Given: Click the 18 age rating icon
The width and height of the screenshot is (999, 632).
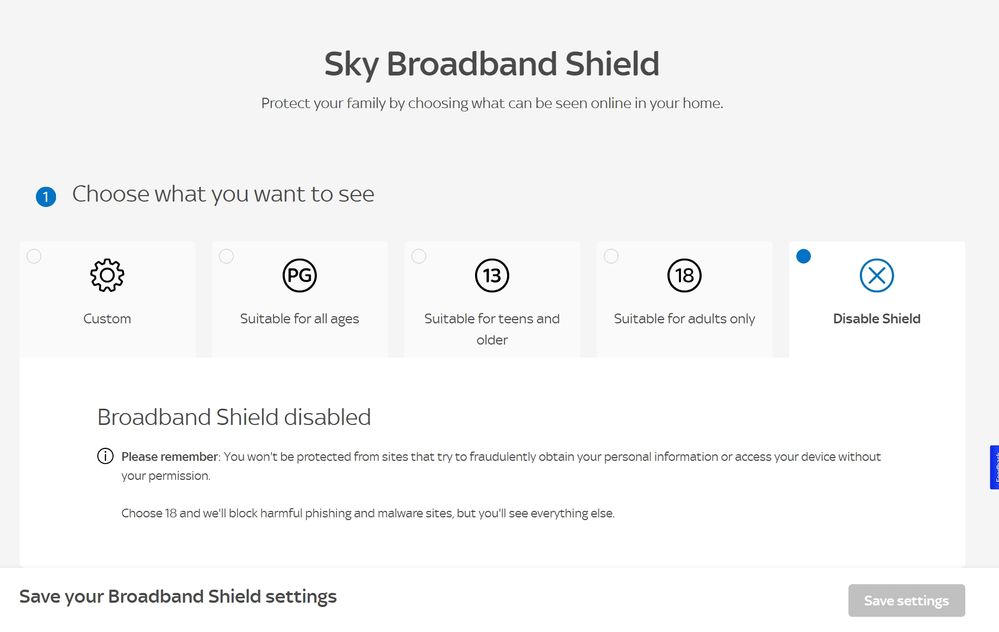Looking at the screenshot, I should tap(684, 275).
